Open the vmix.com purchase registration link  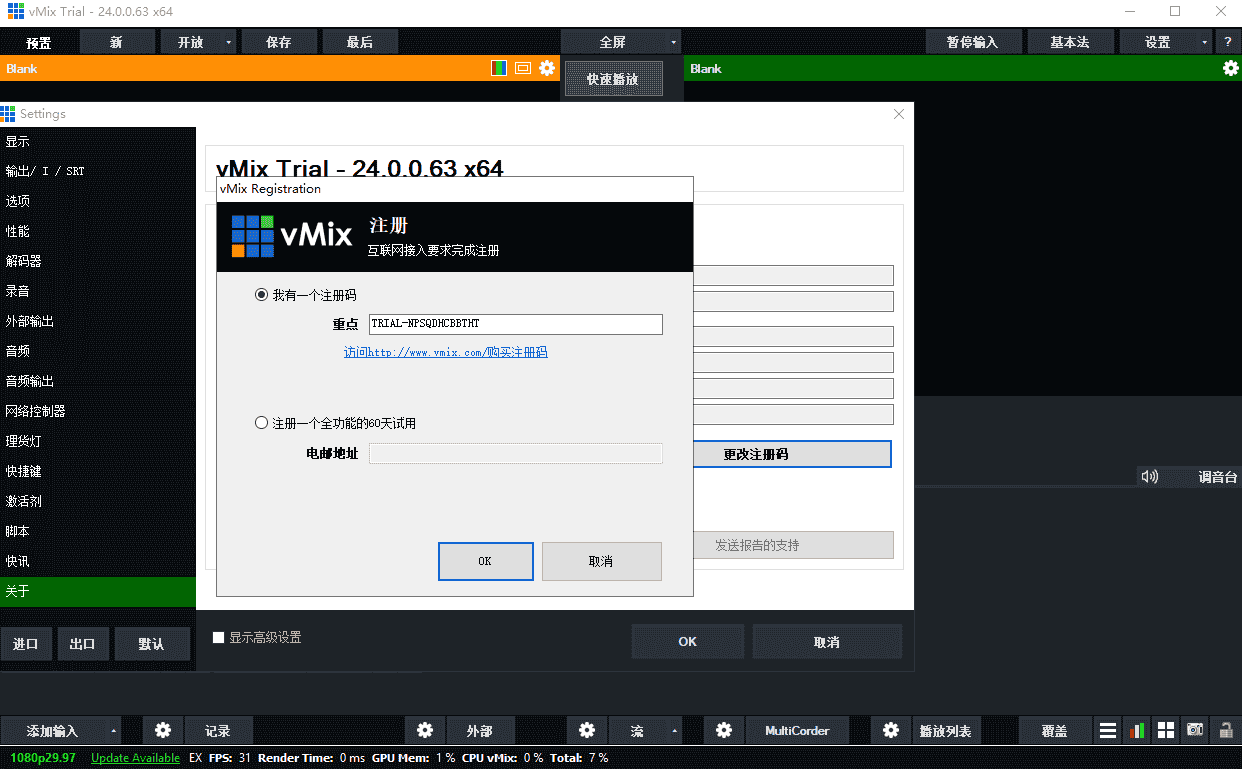[x=445, y=352]
